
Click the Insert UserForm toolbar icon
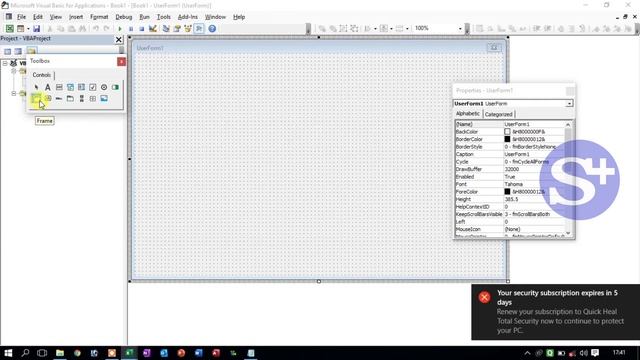point(20,29)
